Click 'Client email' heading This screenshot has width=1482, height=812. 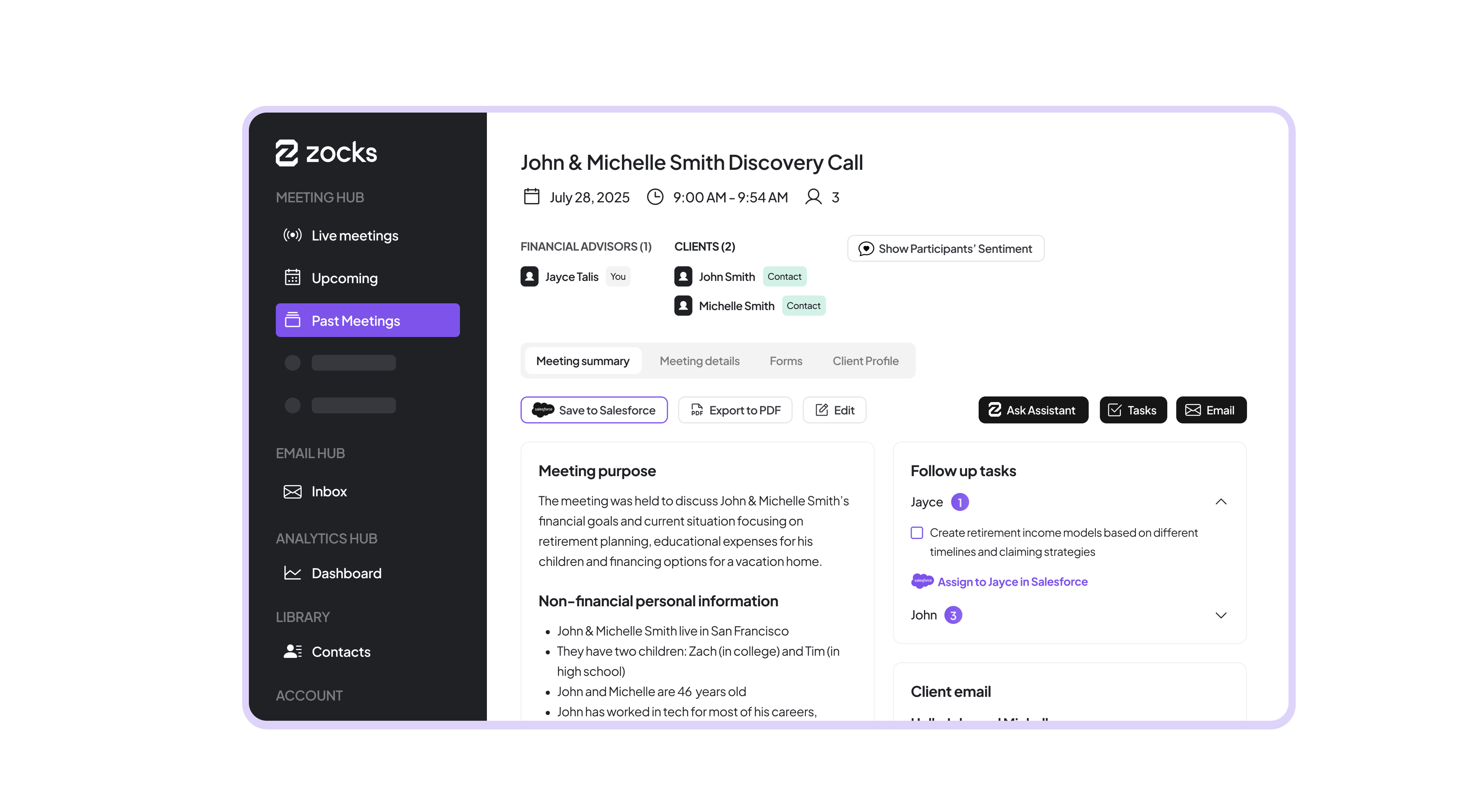[x=951, y=691]
